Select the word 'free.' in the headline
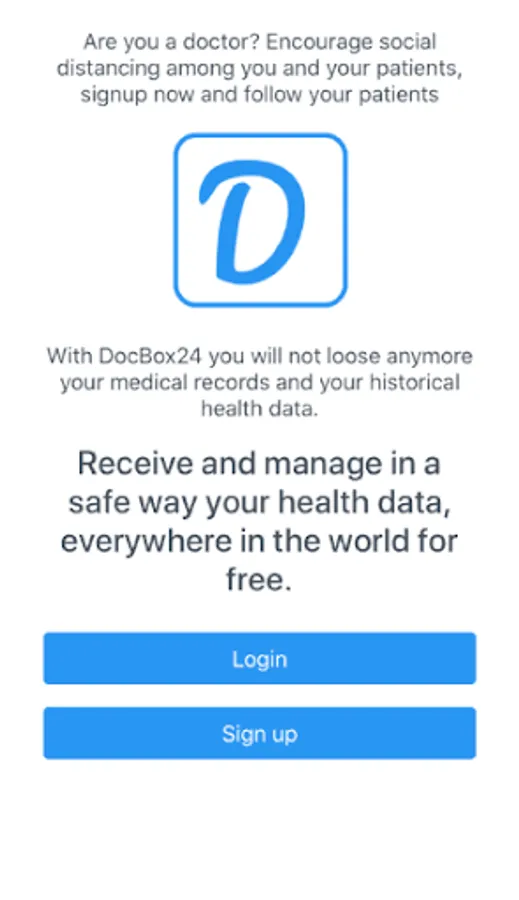This screenshot has height=900, width=519. pyautogui.click(x=259, y=580)
